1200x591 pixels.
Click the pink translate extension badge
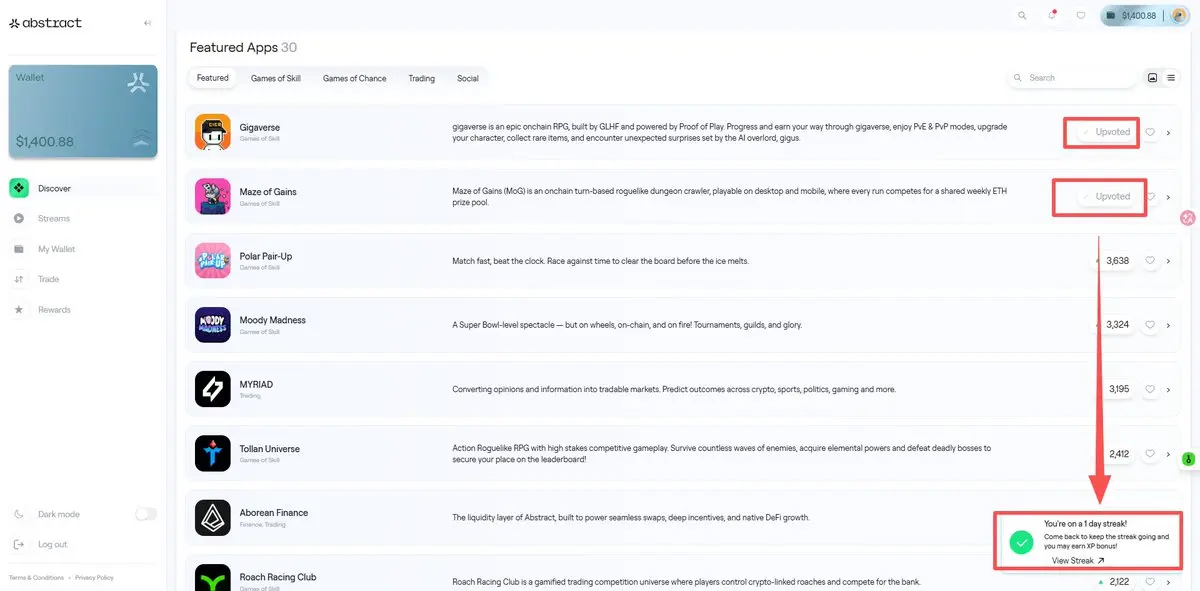1188,217
